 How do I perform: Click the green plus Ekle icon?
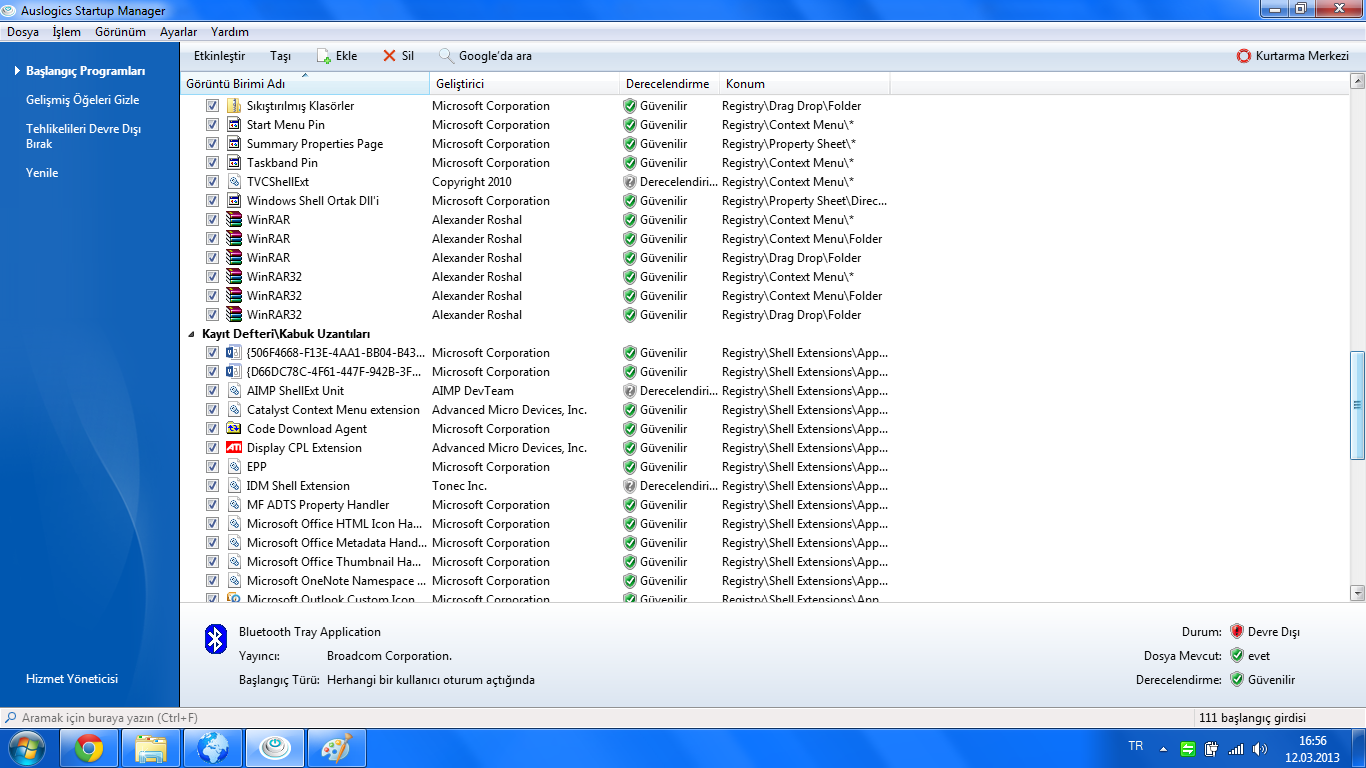[324, 56]
